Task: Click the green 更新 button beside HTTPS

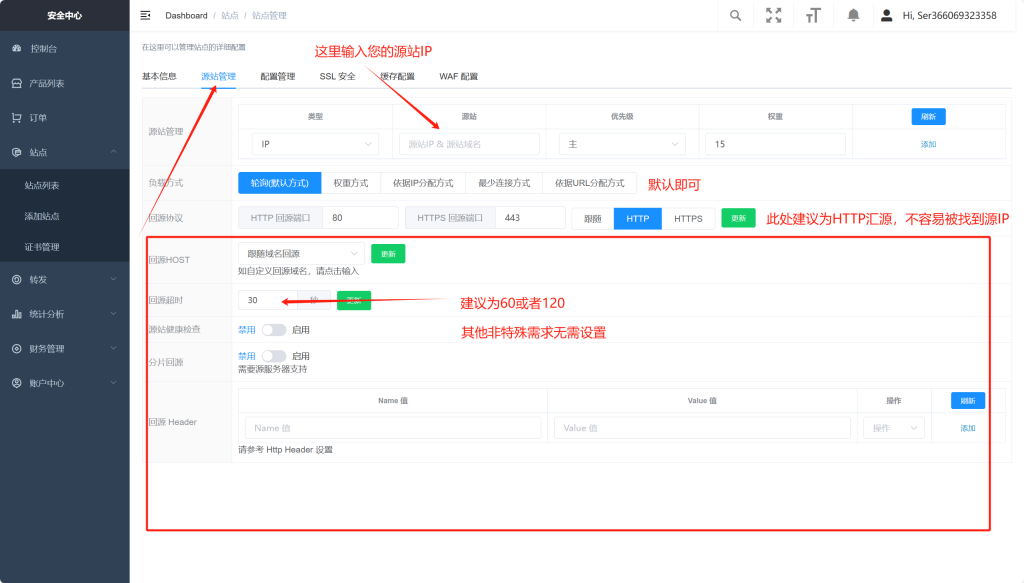Action: click(738, 218)
